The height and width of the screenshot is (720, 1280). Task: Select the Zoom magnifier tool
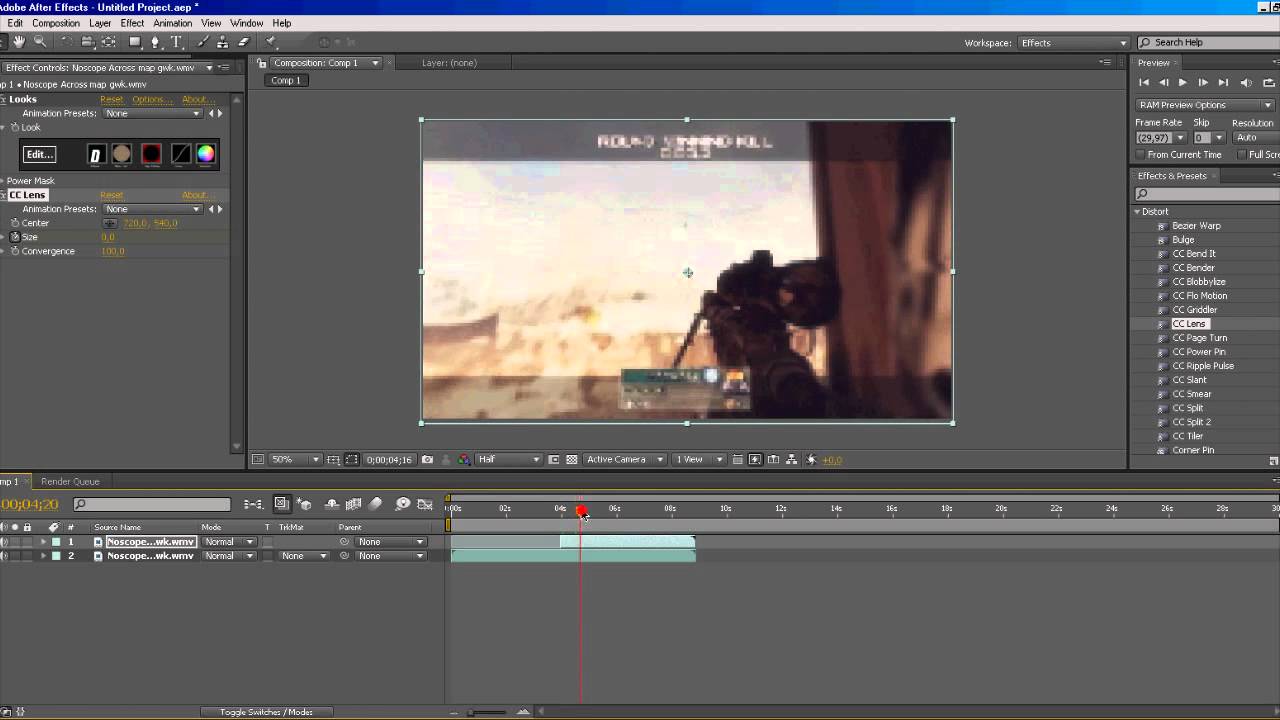[x=40, y=42]
